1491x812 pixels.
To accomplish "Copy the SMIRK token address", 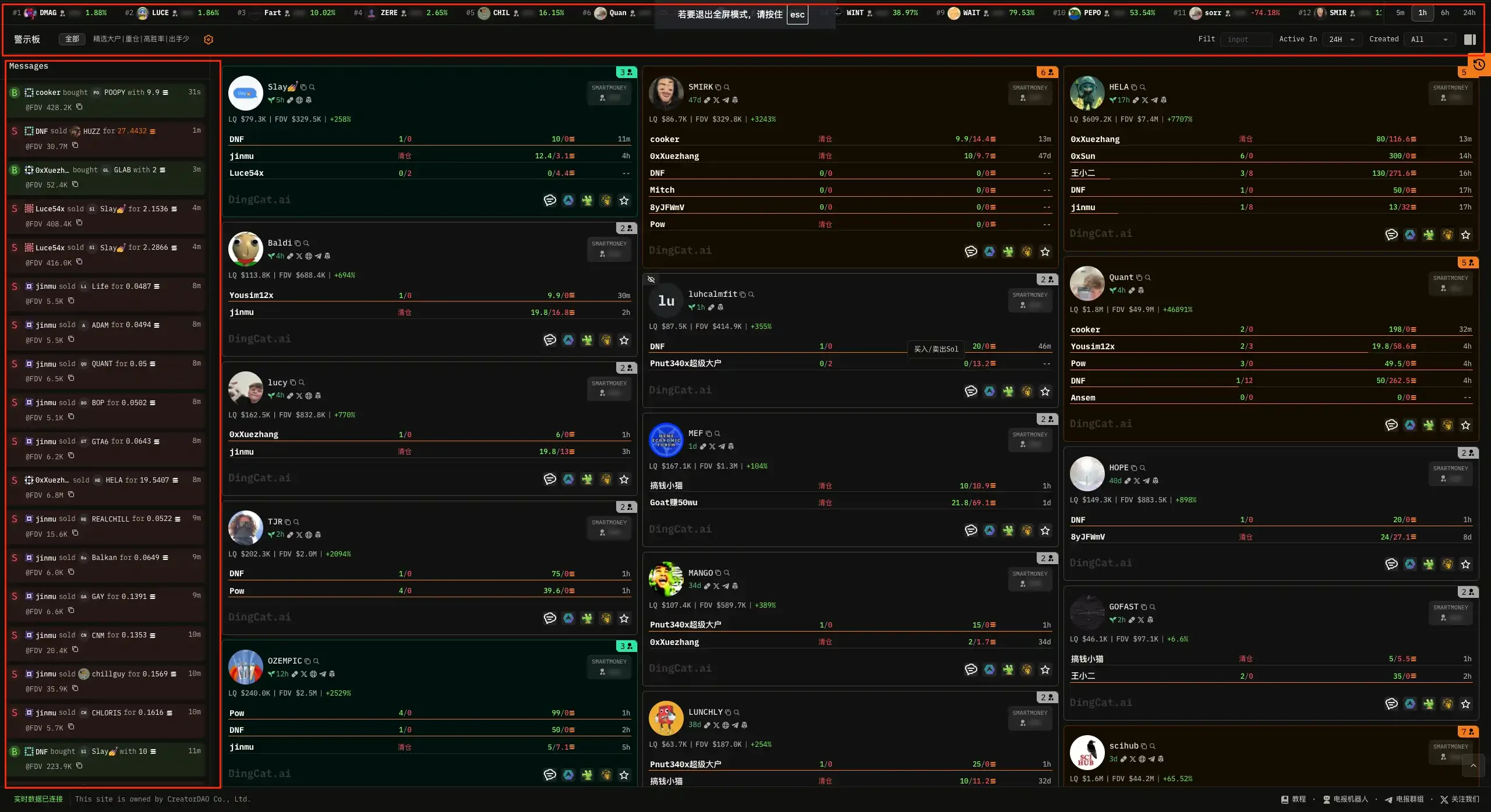I will click(718, 87).
